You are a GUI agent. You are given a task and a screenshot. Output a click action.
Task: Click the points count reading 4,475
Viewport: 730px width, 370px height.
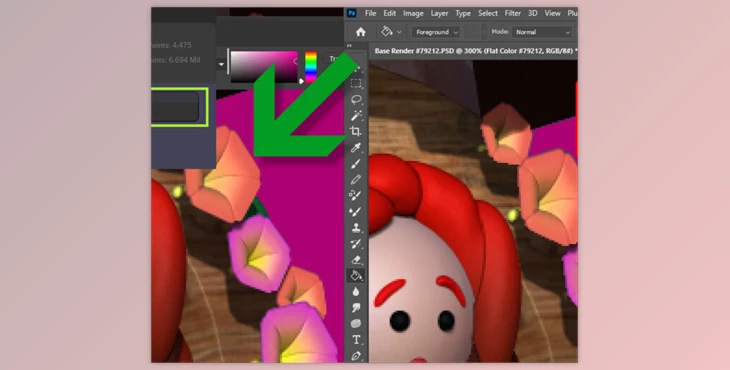coord(171,45)
